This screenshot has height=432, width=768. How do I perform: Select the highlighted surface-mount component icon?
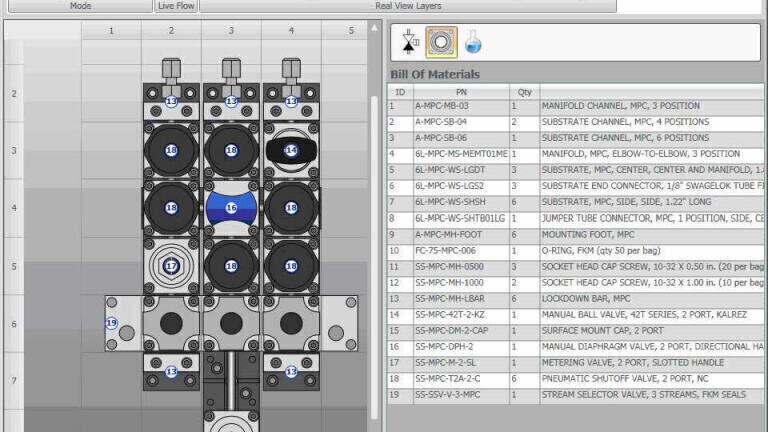(441, 42)
